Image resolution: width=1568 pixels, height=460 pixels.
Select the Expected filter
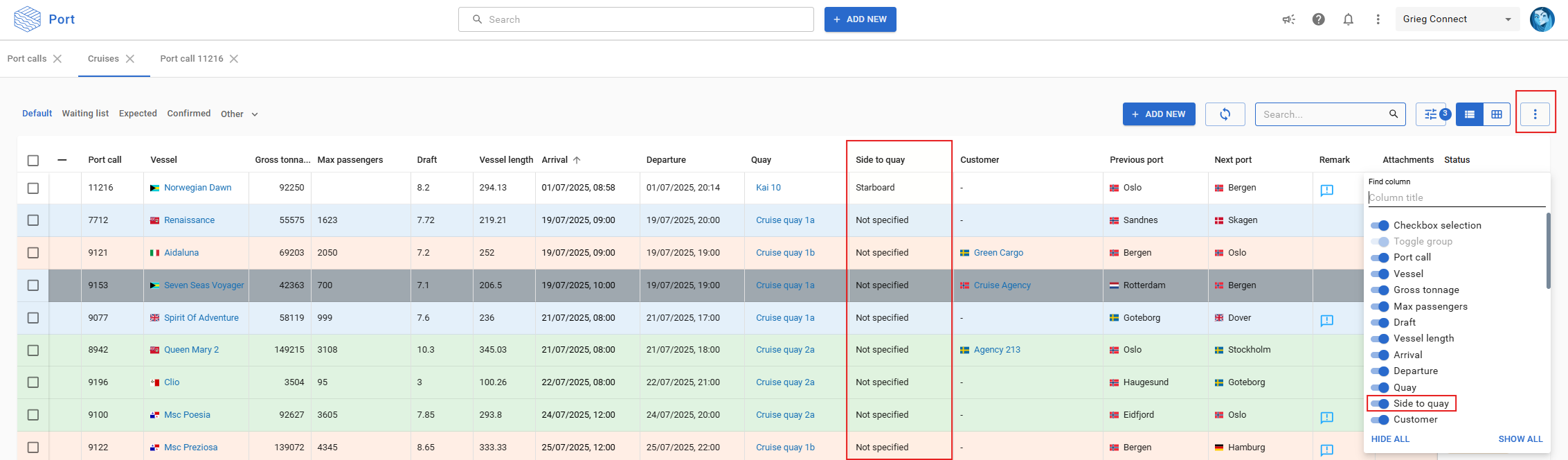(x=138, y=114)
